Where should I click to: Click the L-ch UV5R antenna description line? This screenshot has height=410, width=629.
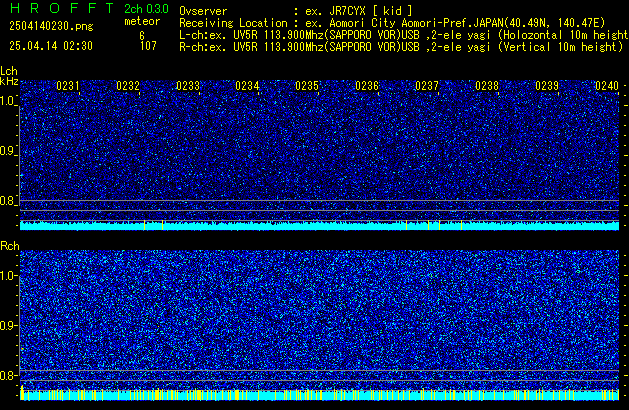pyautogui.click(x=404, y=35)
